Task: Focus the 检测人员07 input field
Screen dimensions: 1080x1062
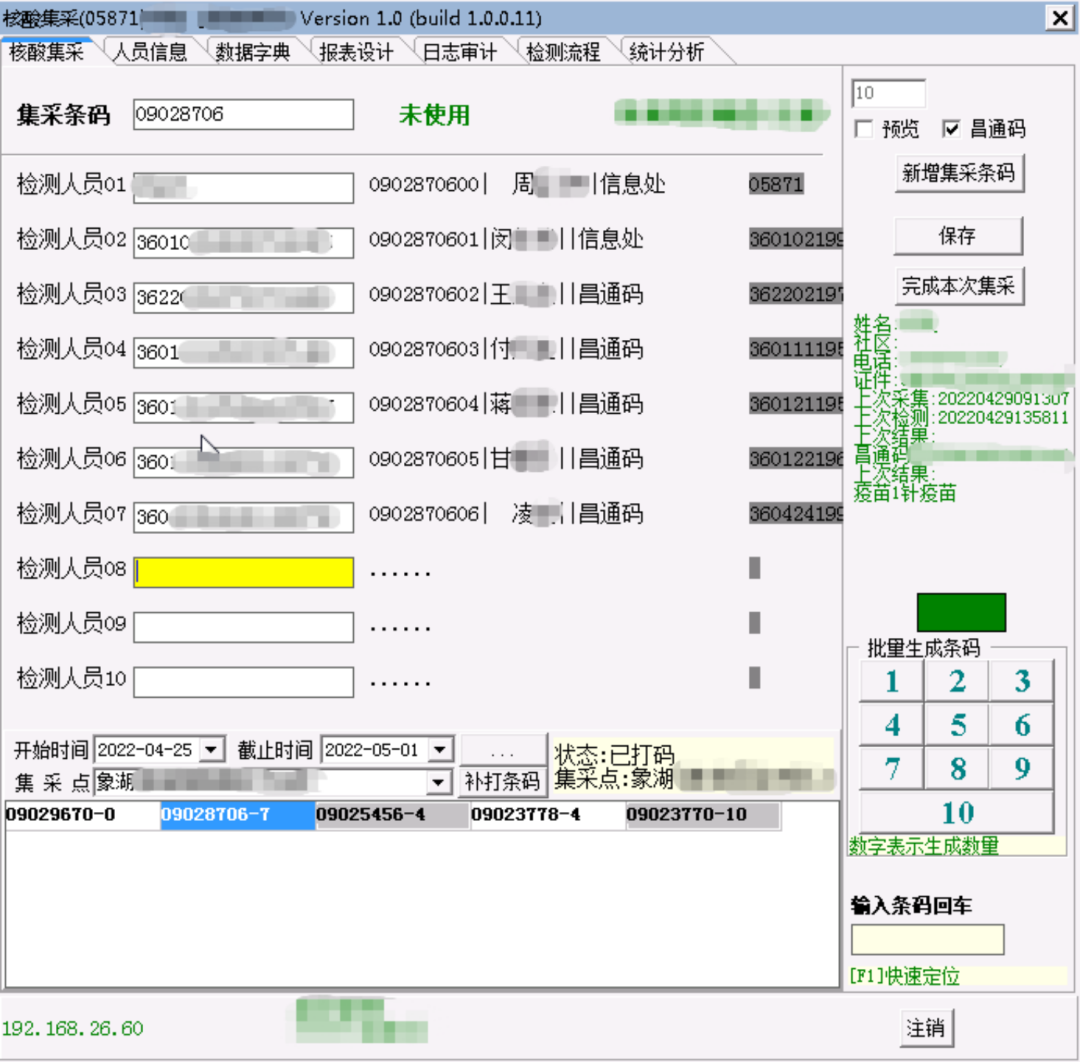Action: (243, 517)
